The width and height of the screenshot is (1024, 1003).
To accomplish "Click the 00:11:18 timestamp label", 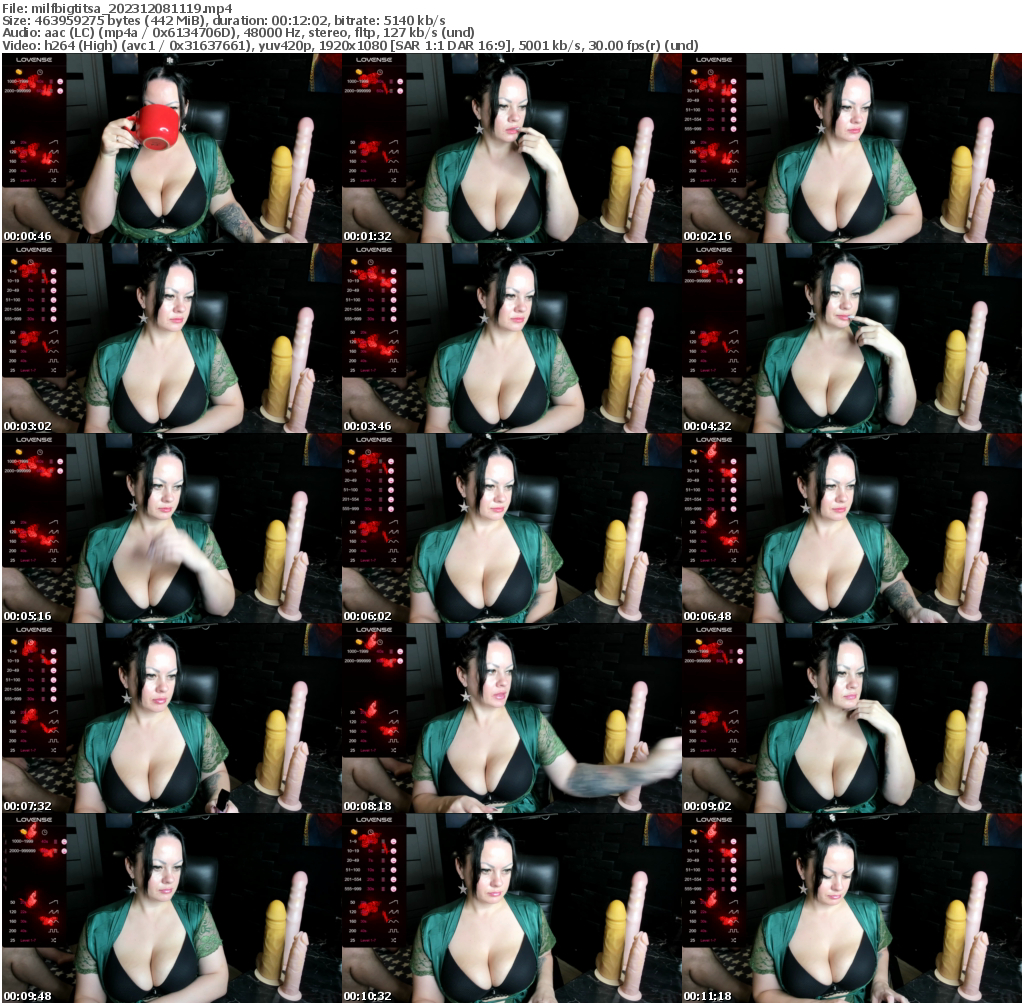I will pos(706,997).
